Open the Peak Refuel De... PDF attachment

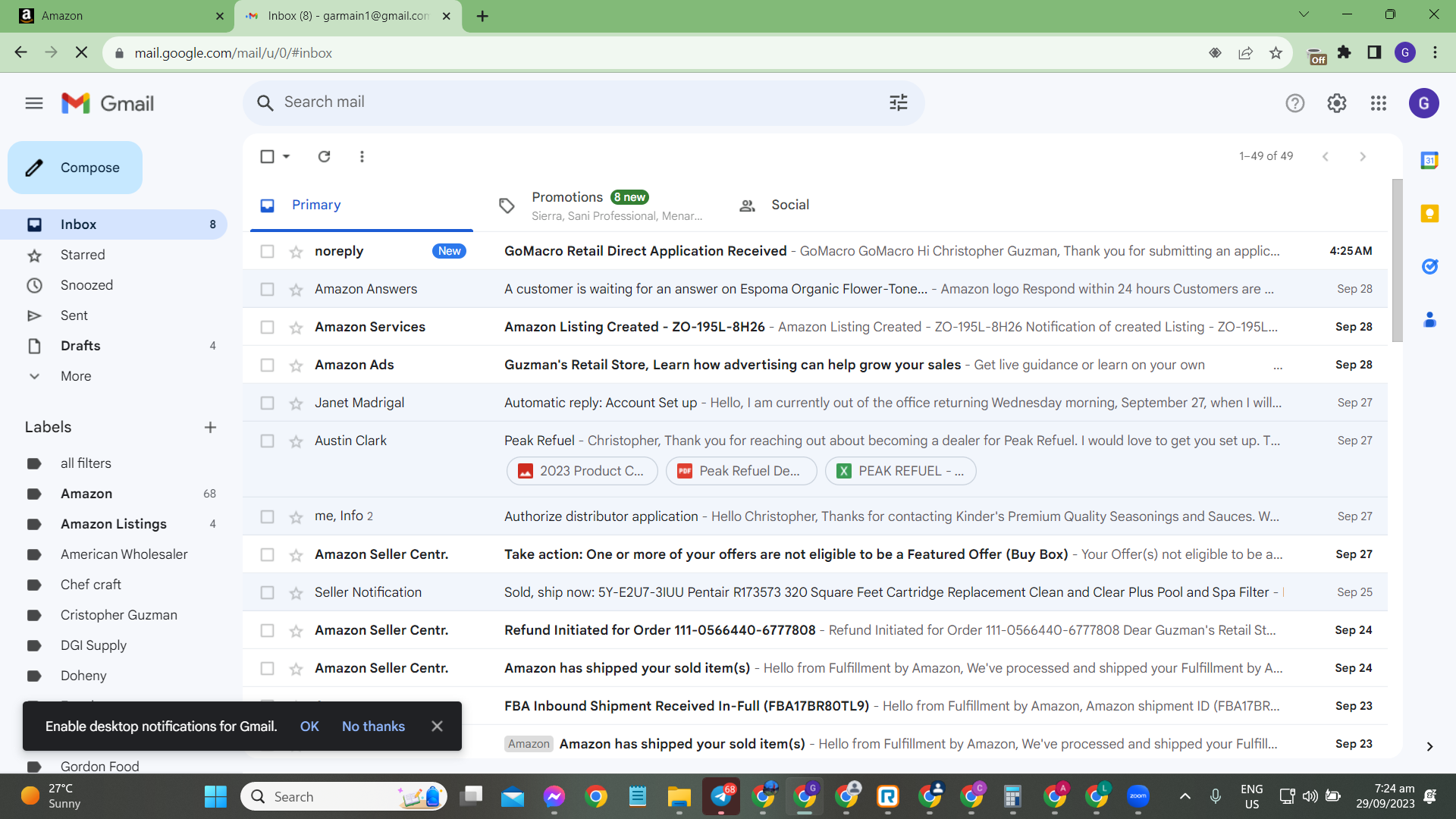(x=741, y=471)
